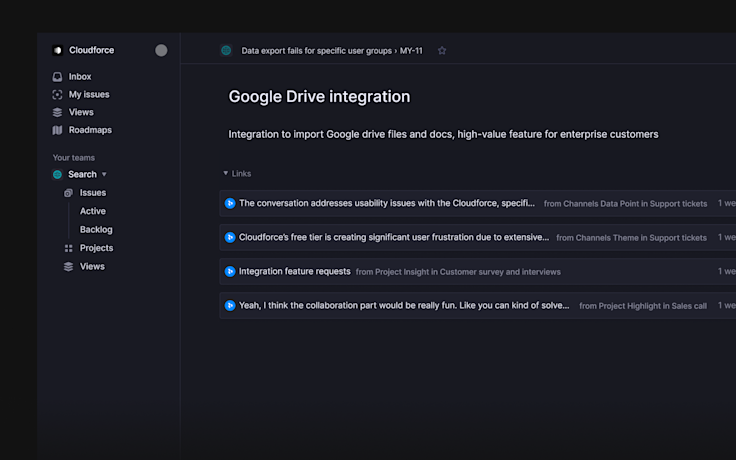Image resolution: width=736 pixels, height=460 pixels.
Task: Click the My issues icon
Action: (x=58, y=95)
